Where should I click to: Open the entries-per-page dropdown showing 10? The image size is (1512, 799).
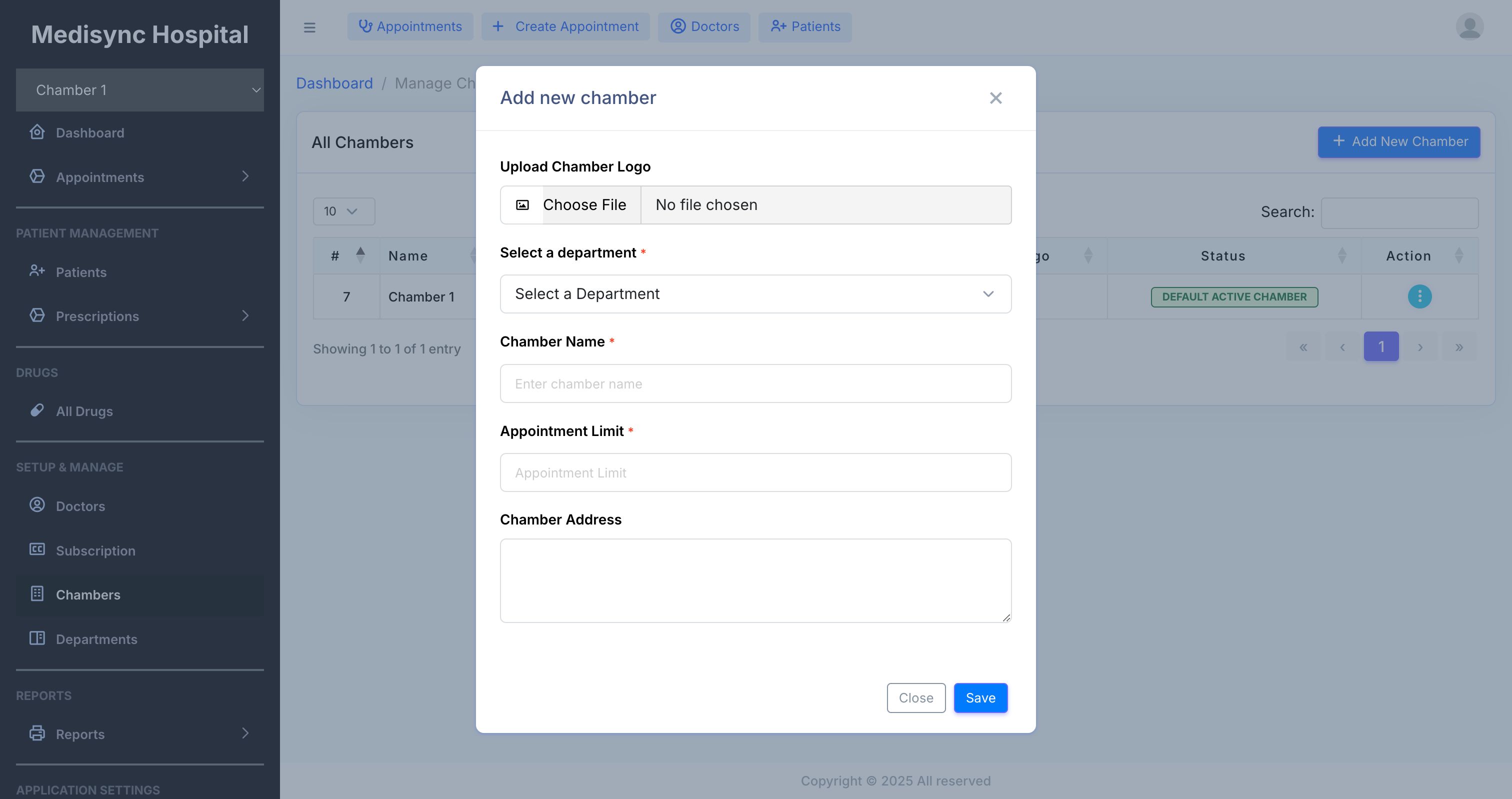(343, 211)
